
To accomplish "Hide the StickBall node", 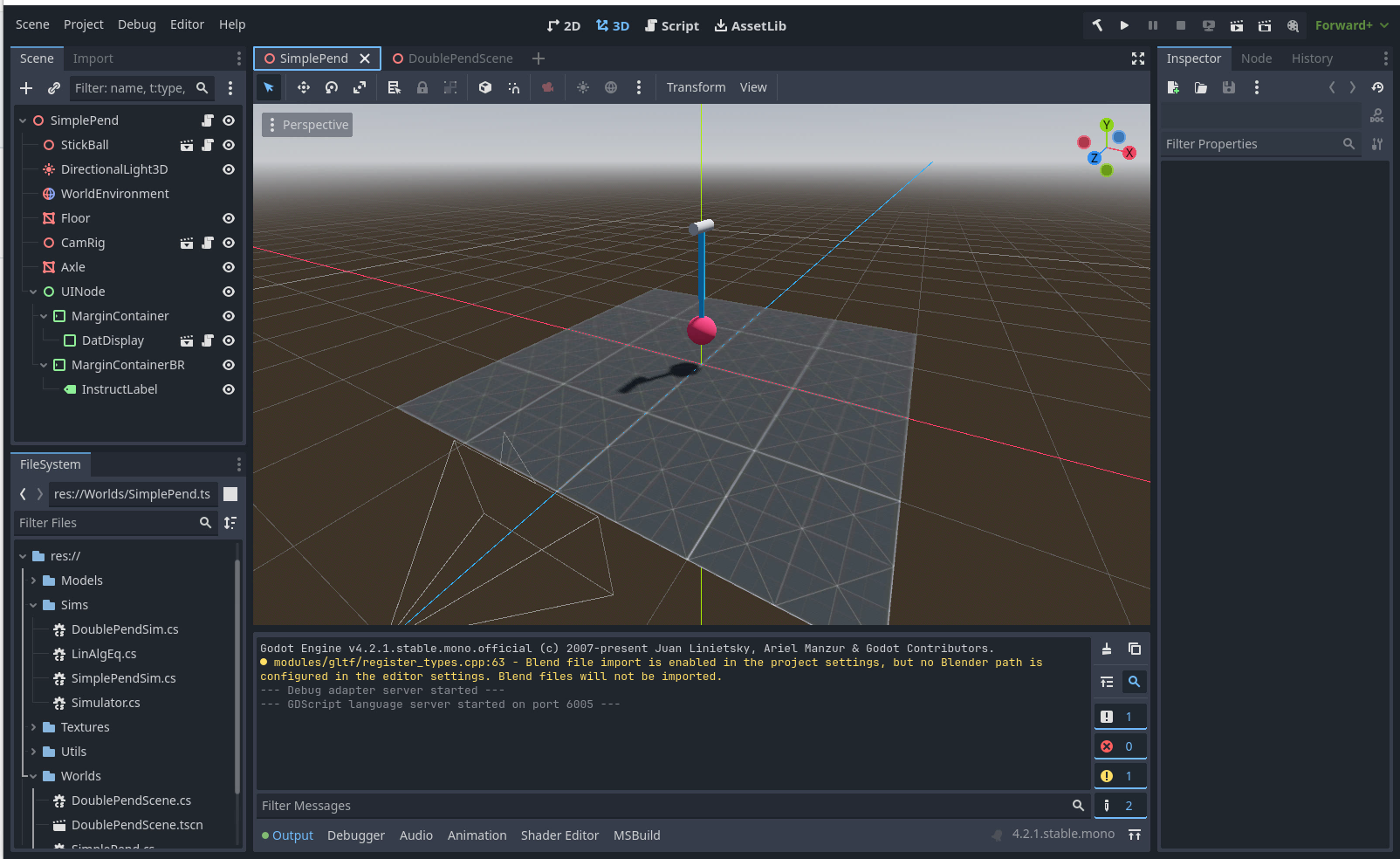I will [x=229, y=145].
